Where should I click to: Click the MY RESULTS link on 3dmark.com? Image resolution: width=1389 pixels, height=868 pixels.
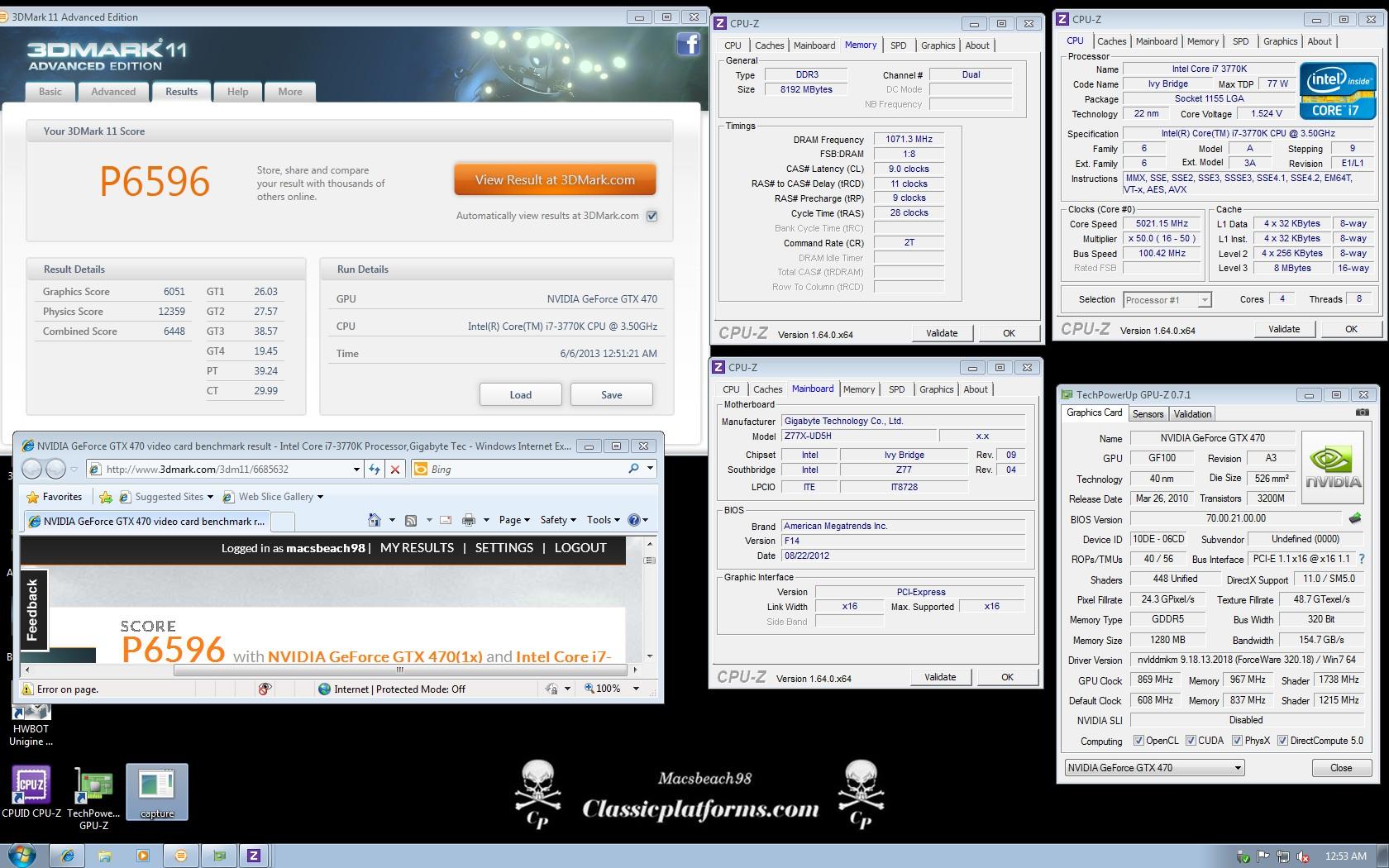[417, 548]
